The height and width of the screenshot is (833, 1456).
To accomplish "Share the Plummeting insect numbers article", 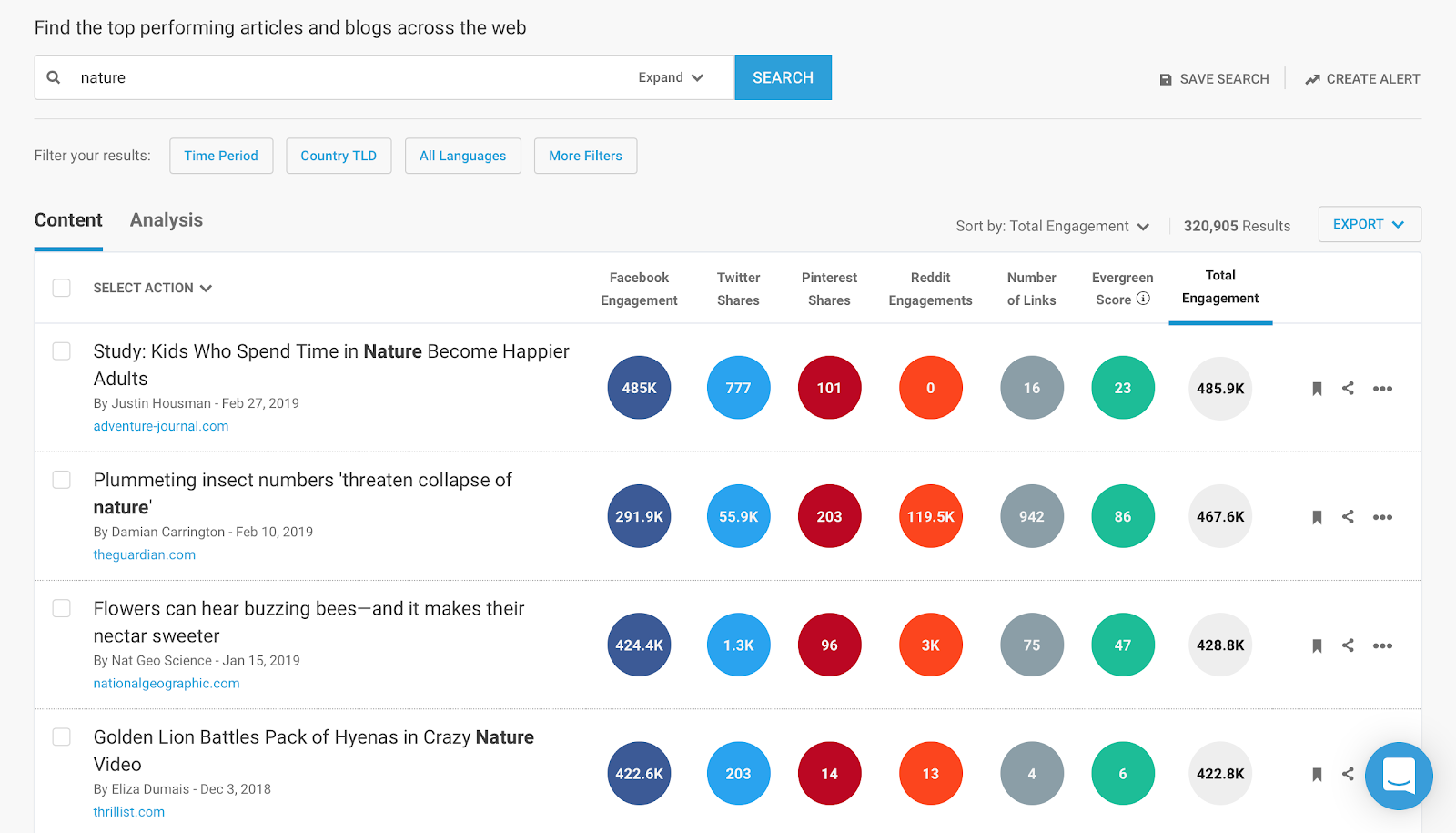I will [1348, 517].
